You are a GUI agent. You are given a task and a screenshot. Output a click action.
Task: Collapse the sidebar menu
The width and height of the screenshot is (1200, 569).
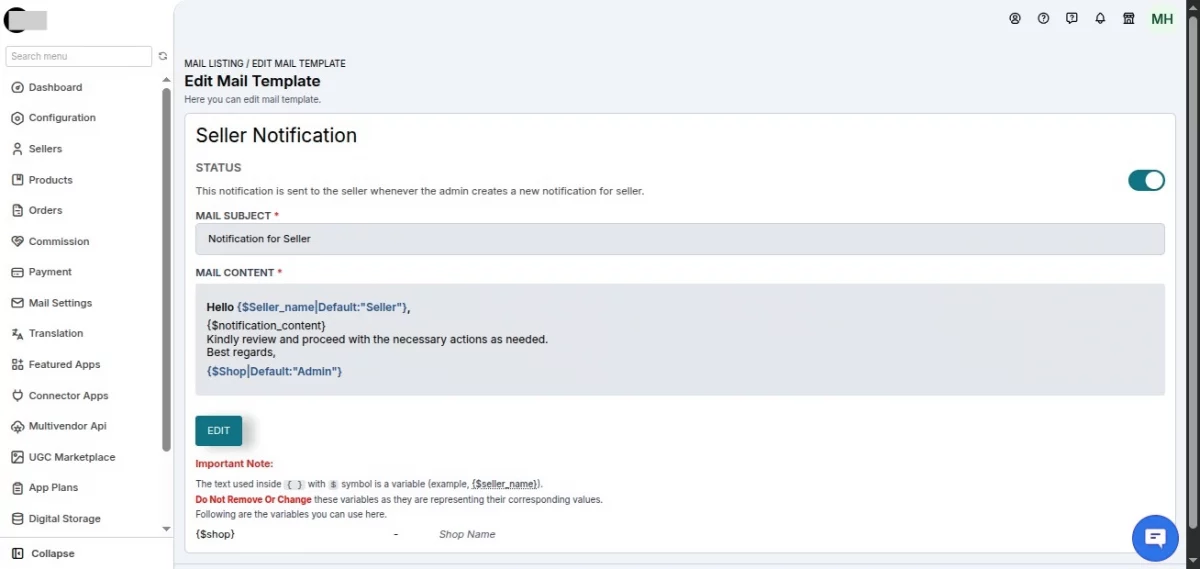click(43, 553)
